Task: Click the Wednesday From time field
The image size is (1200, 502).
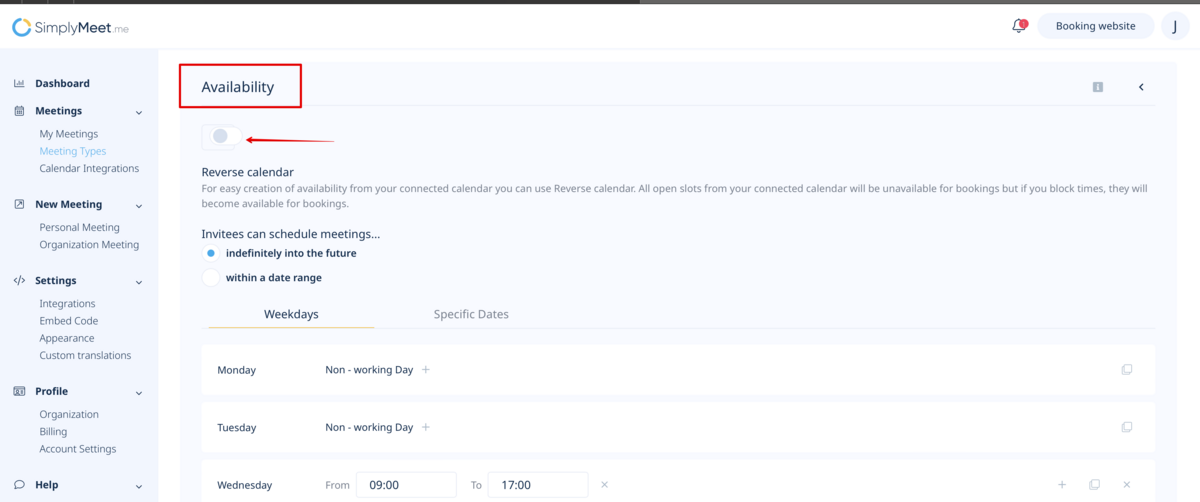Action: pos(406,485)
